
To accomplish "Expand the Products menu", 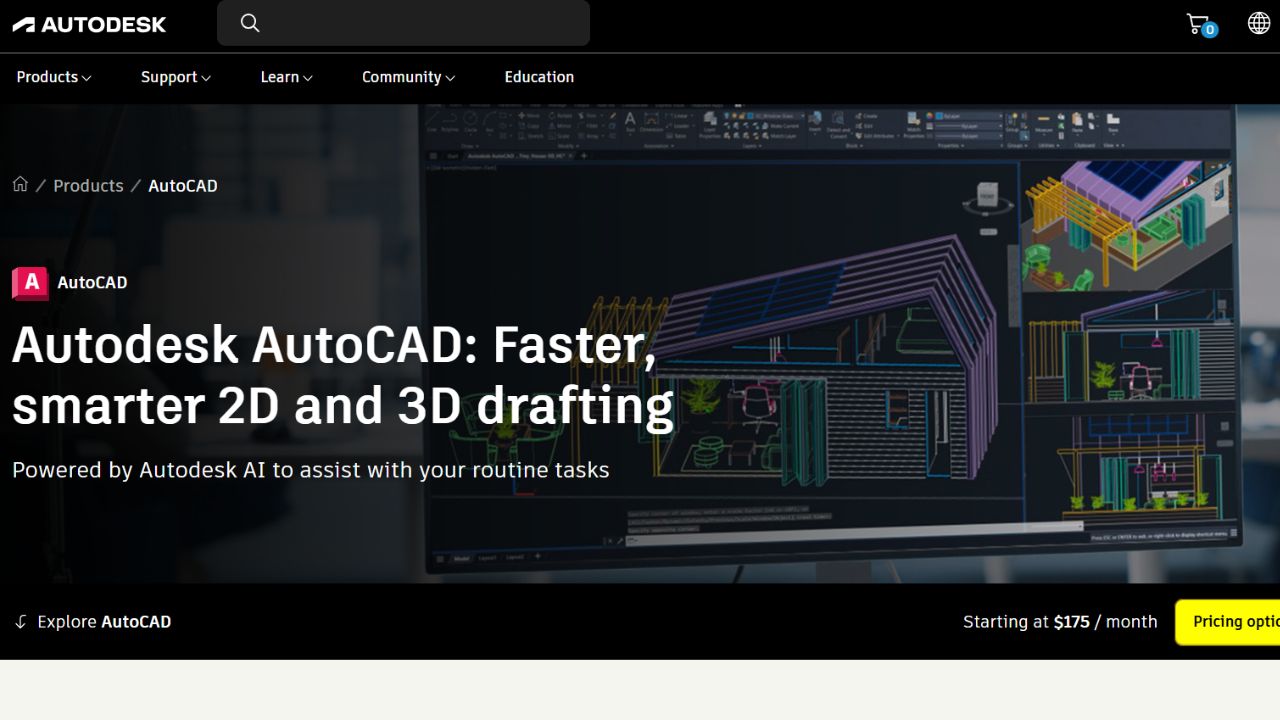I will [54, 77].
